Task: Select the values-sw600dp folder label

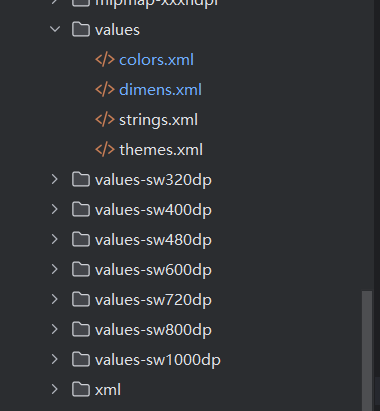Action: click(153, 270)
